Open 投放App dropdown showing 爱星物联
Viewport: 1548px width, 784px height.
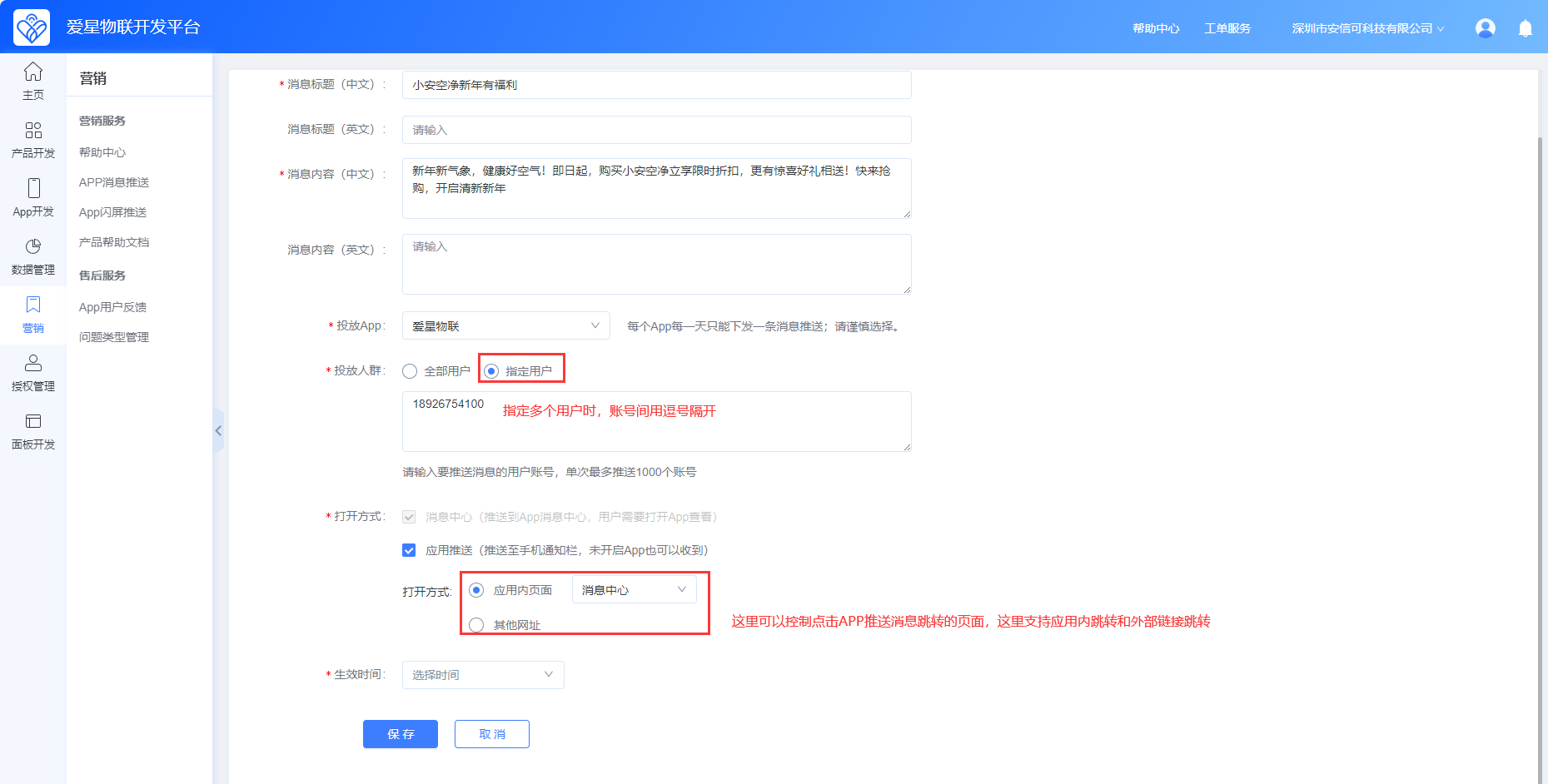click(506, 325)
